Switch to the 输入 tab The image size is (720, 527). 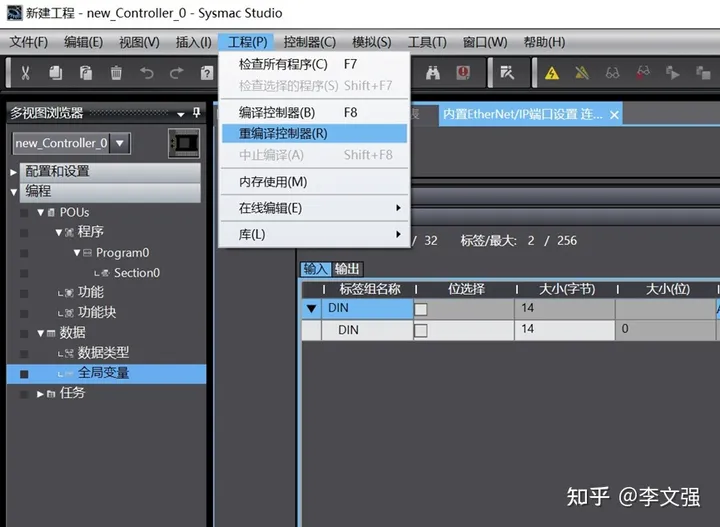[x=316, y=269]
